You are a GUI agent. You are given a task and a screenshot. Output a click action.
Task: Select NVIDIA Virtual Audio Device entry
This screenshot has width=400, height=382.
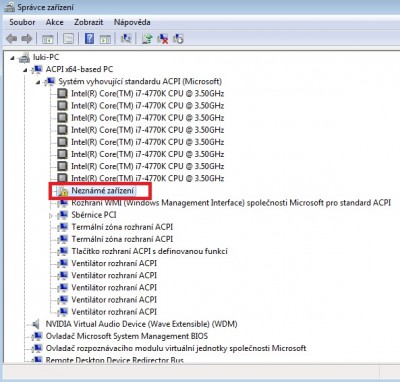point(141,324)
